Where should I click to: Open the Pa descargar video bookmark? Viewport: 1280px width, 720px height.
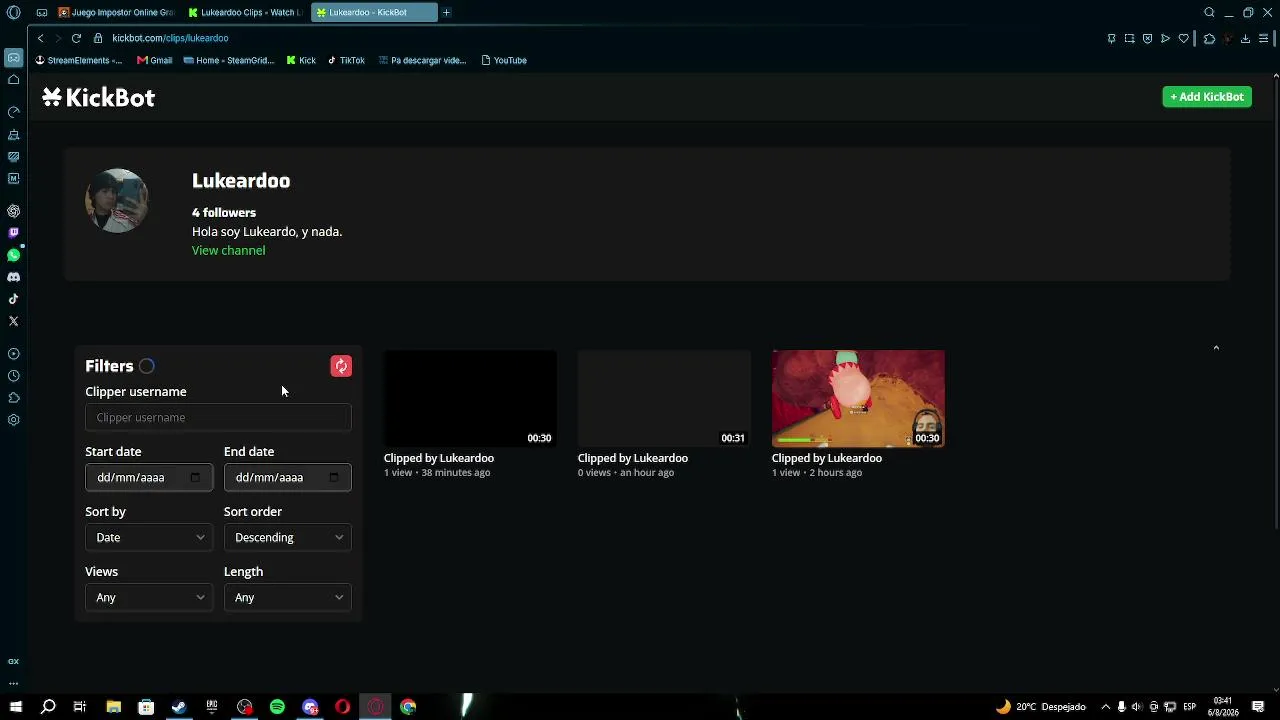[422, 60]
